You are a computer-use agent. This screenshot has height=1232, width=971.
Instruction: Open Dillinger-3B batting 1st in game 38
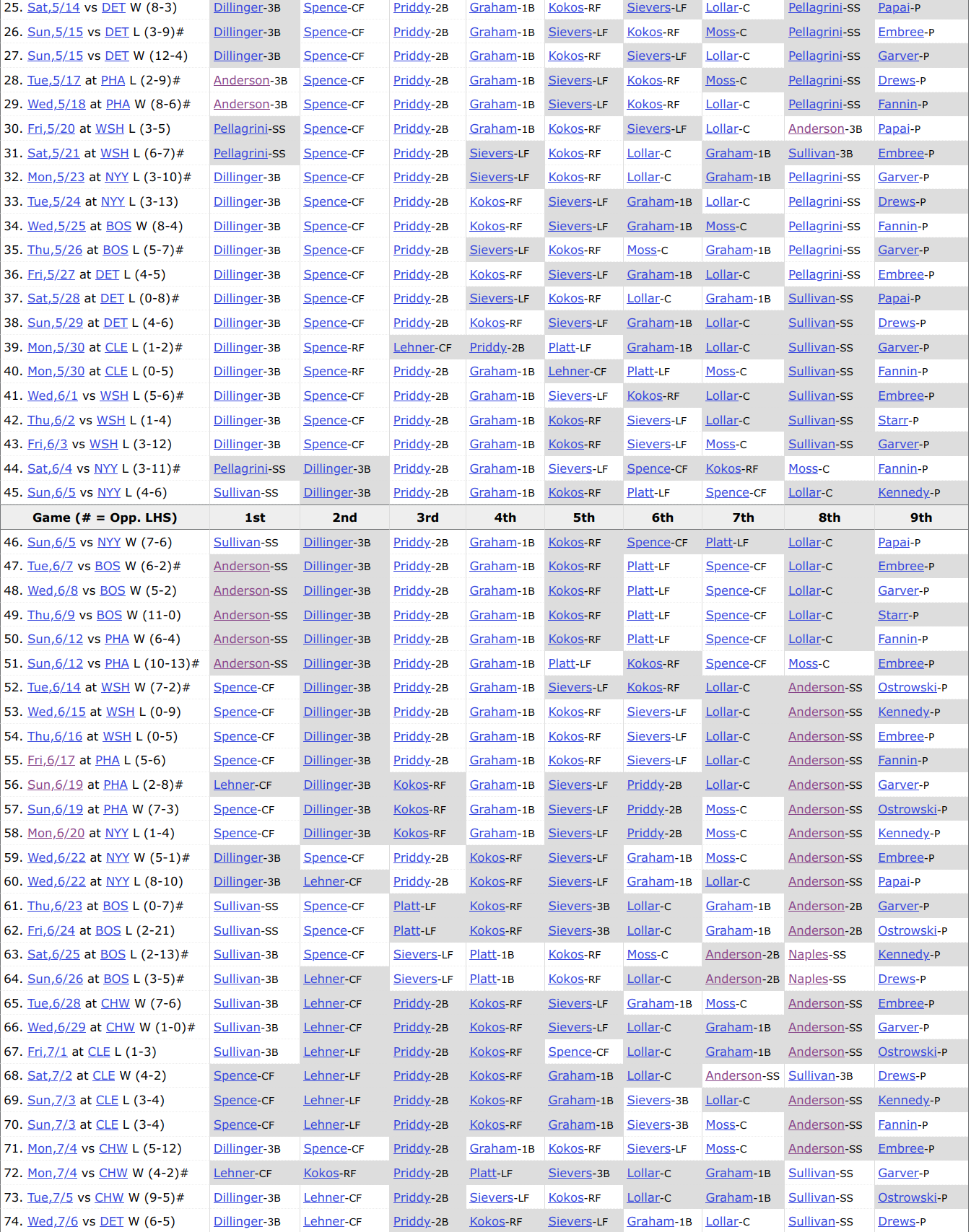point(238,323)
